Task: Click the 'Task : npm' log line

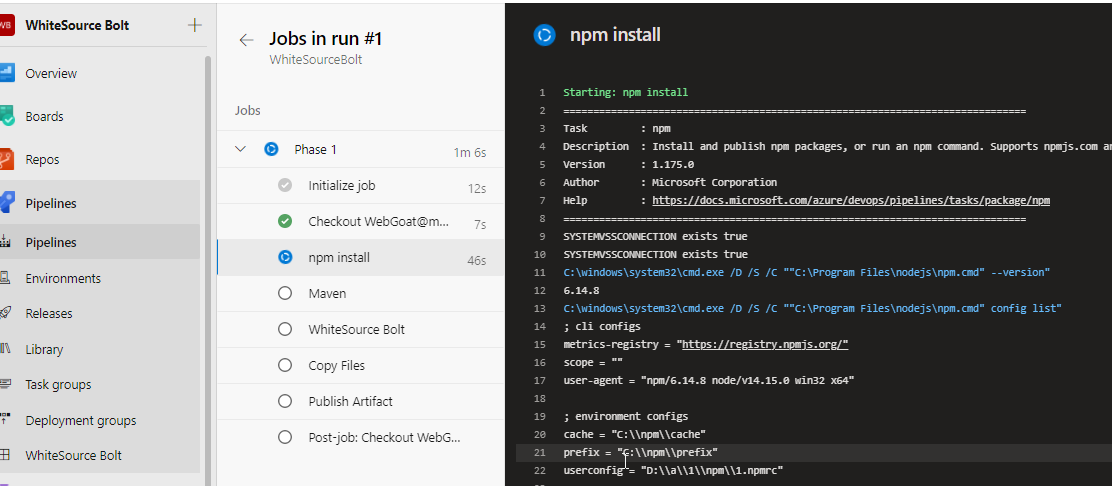Action: click(x=616, y=128)
